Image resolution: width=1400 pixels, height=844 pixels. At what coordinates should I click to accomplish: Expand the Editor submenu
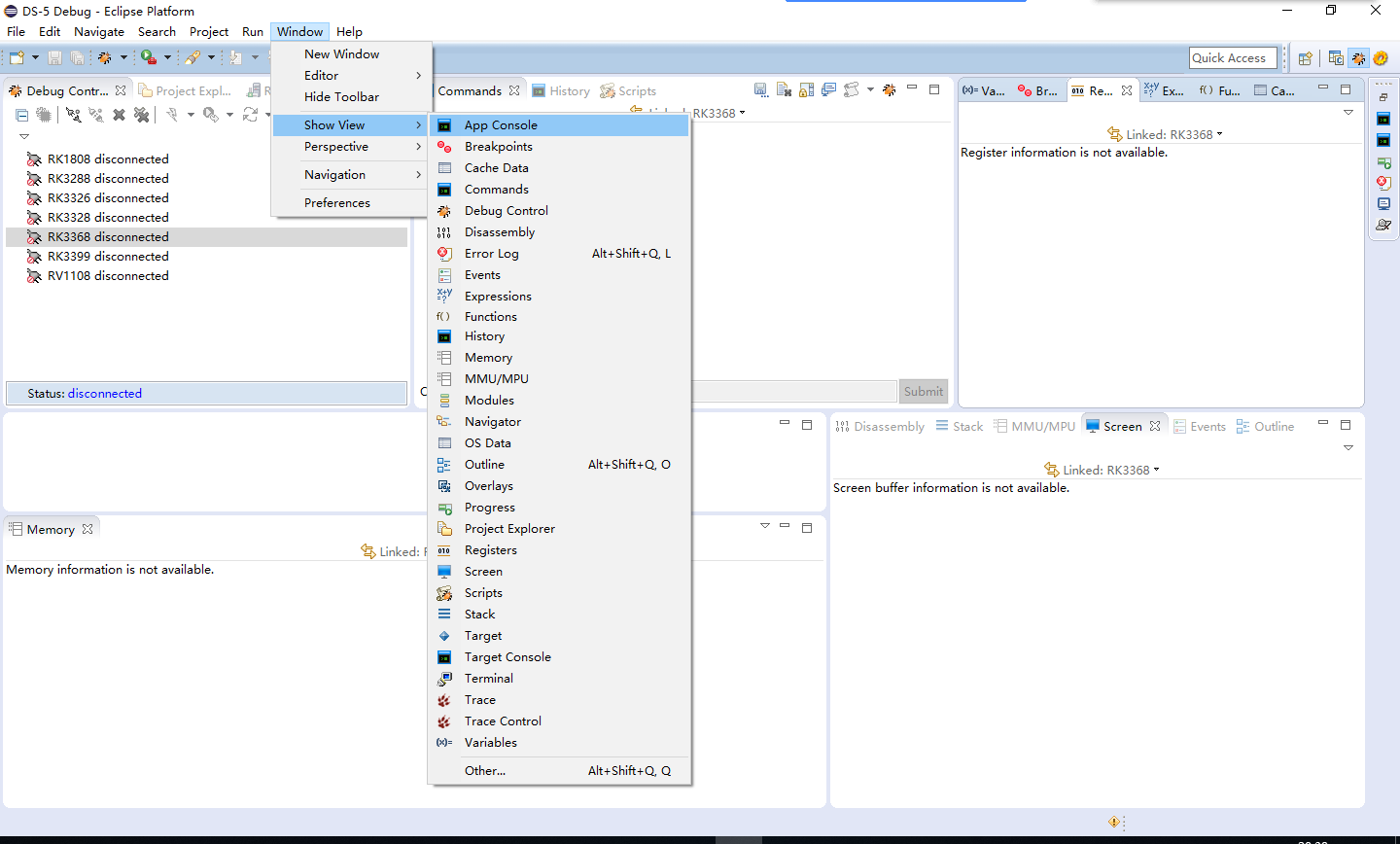point(351,76)
